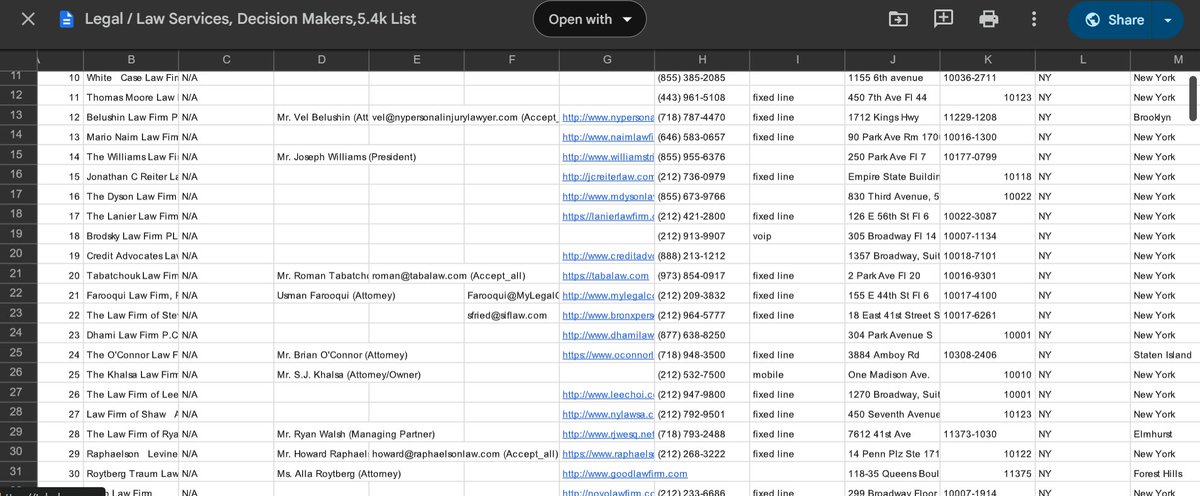The width and height of the screenshot is (1200, 496).
Task: Print the document using the printer icon
Action: 989,19
